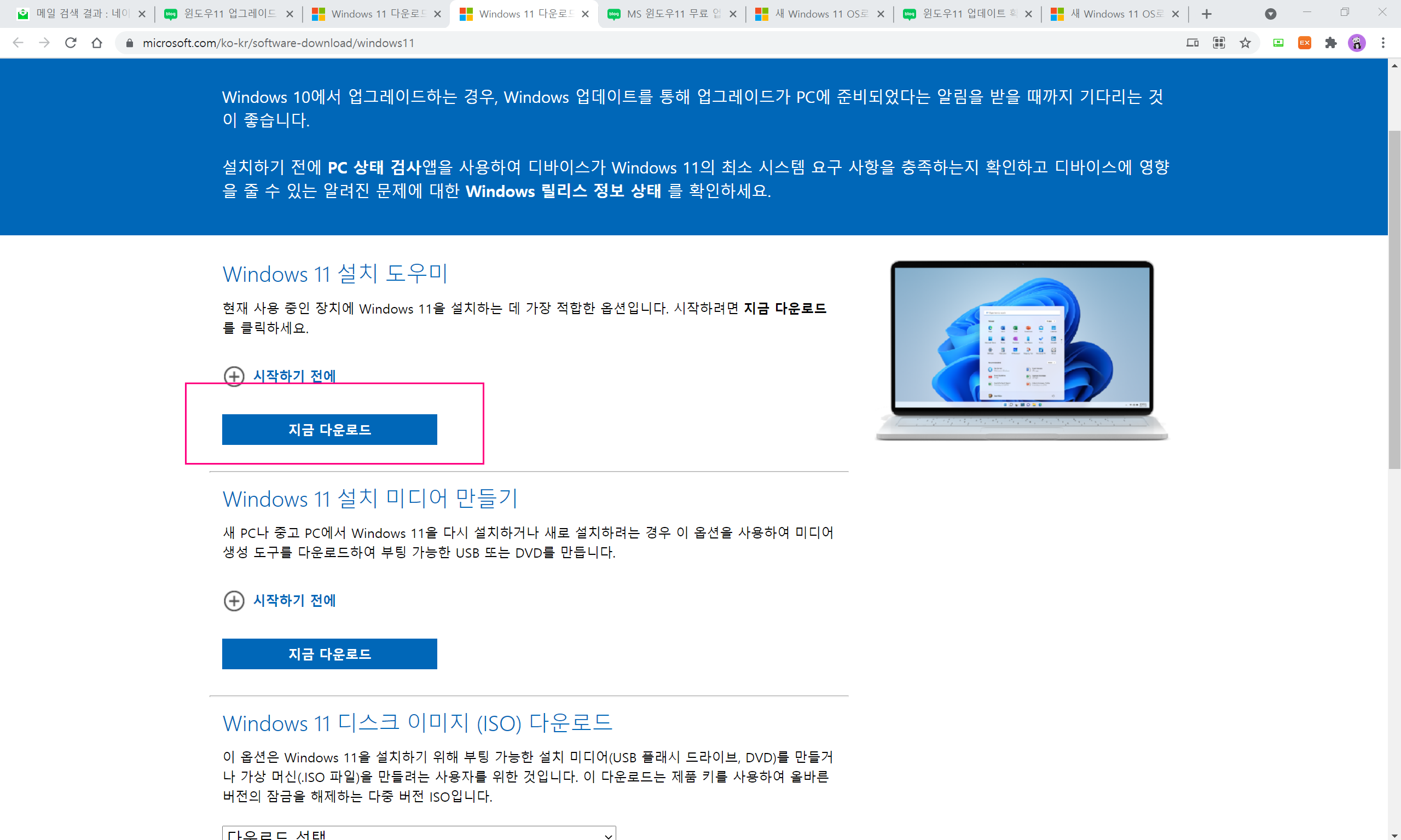Open the user profile avatar
This screenshot has width=1401, height=840.
1356,43
